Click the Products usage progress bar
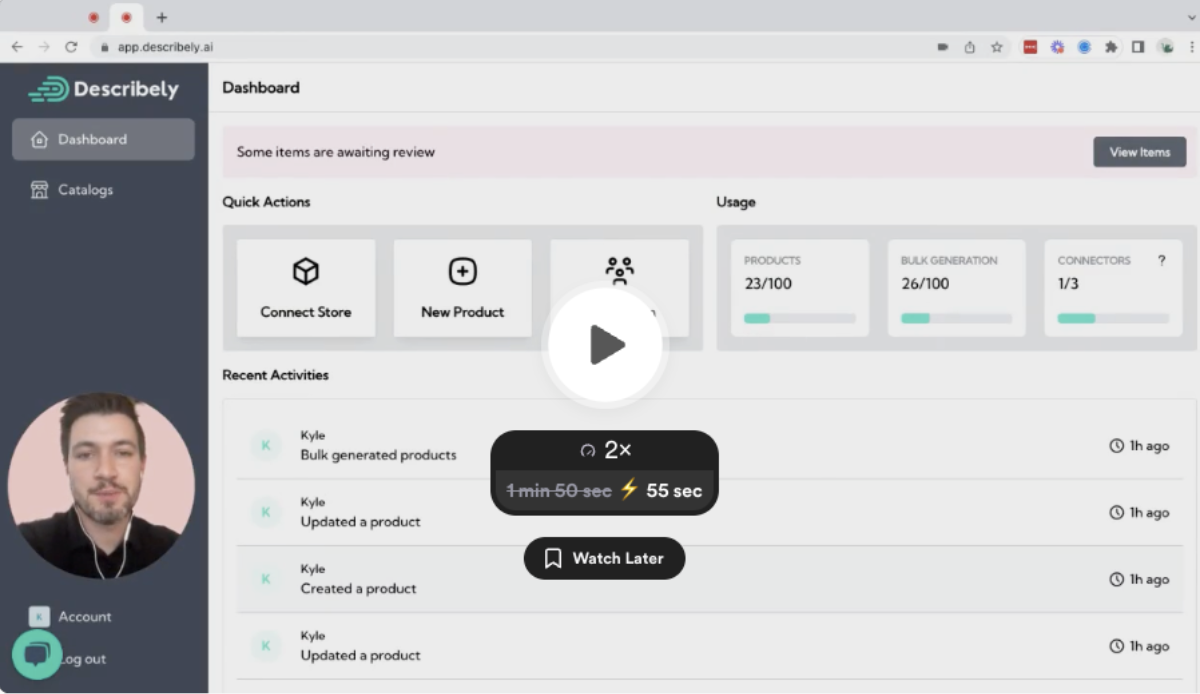1200x694 pixels. click(x=799, y=318)
